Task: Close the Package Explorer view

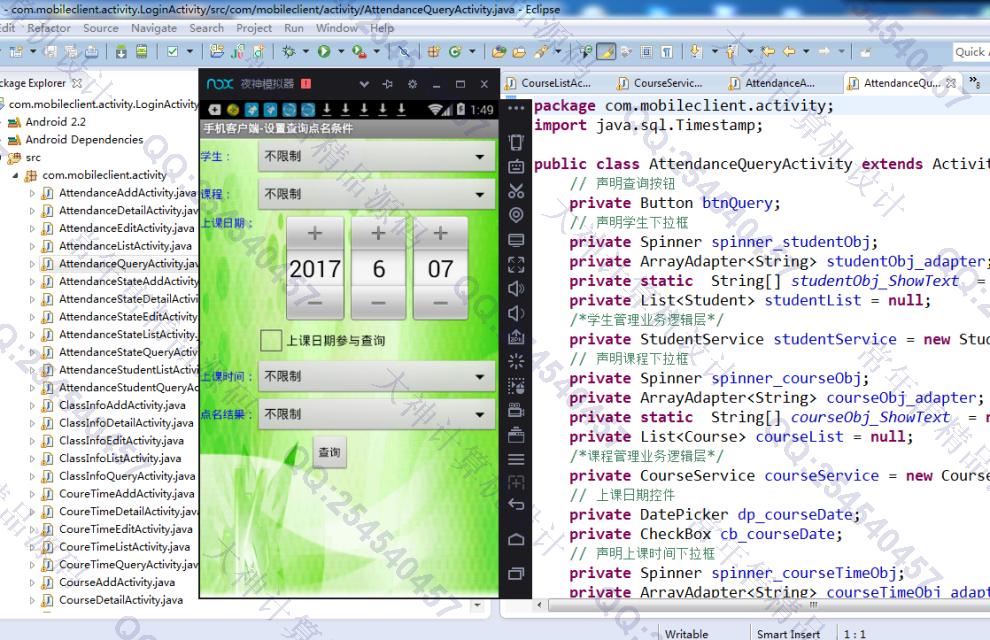Action: [76, 83]
